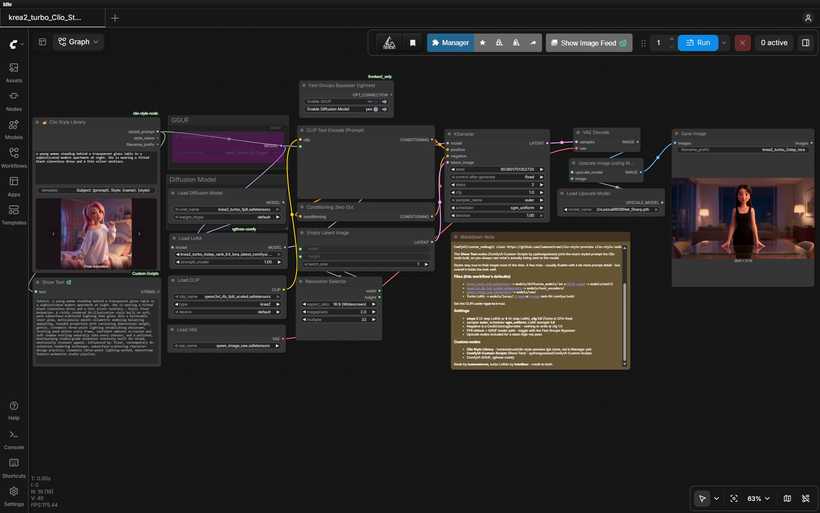The height and width of the screenshot is (513, 820).
Task: Open scheduler sgm_uniform combo
Action: coord(497,208)
